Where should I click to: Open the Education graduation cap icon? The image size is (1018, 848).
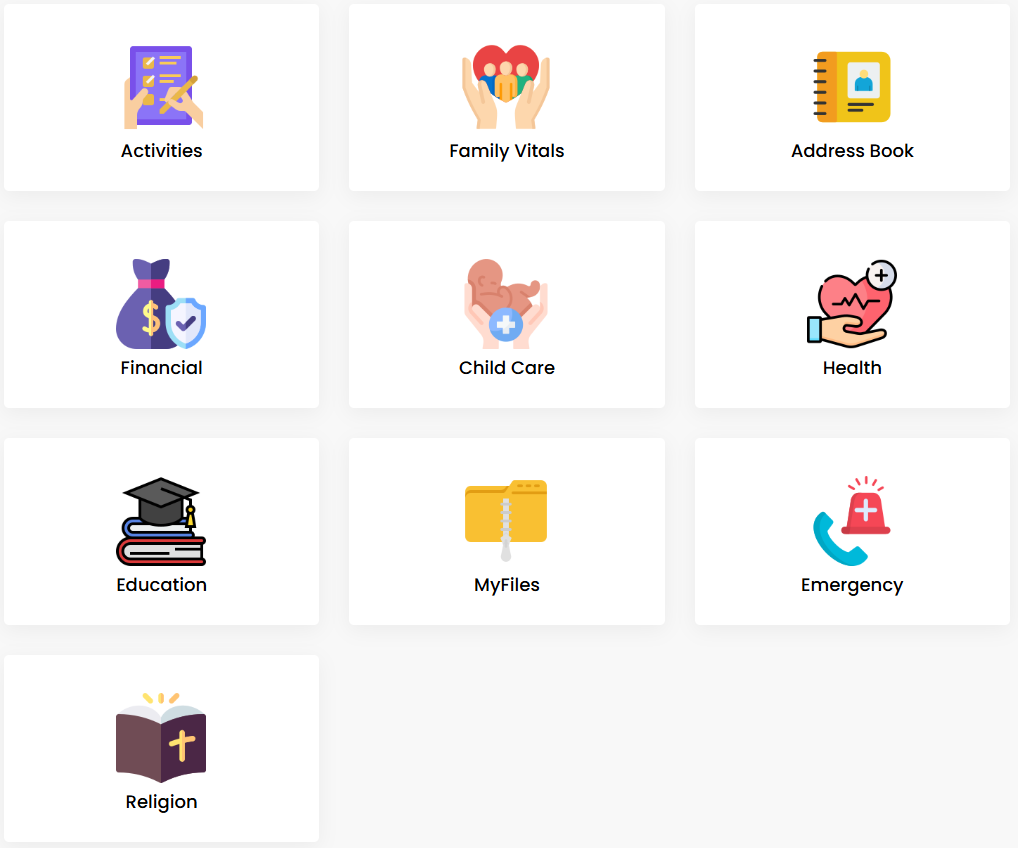point(161,521)
